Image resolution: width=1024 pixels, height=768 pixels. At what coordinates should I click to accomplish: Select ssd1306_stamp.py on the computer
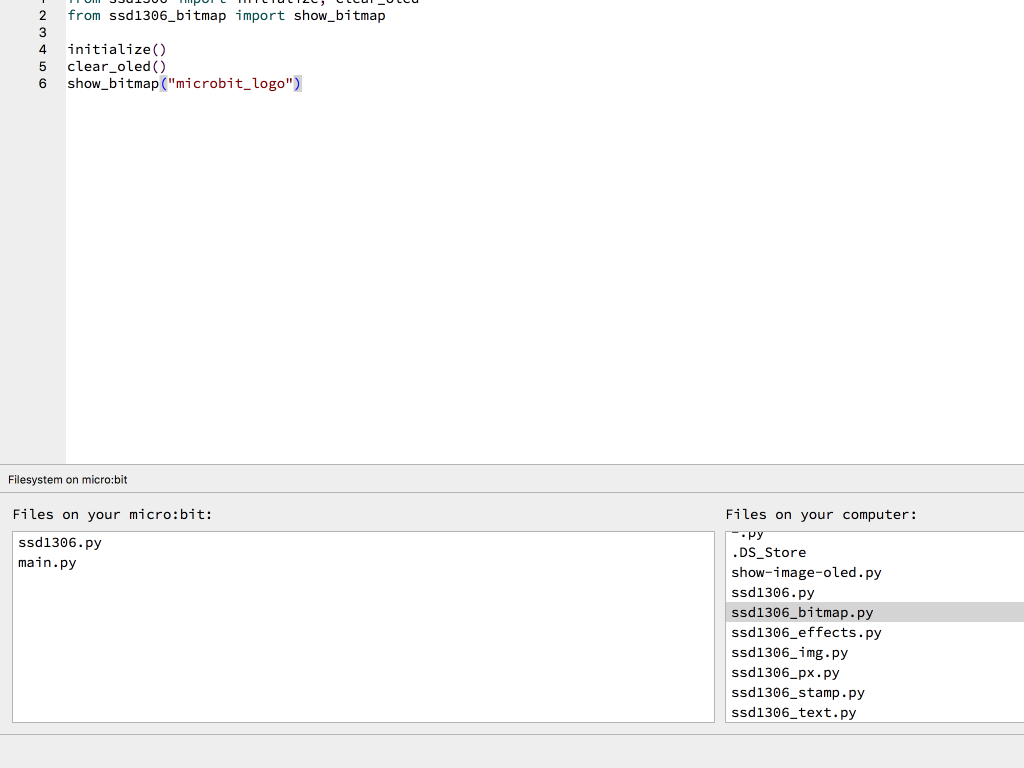pyautogui.click(x=798, y=693)
